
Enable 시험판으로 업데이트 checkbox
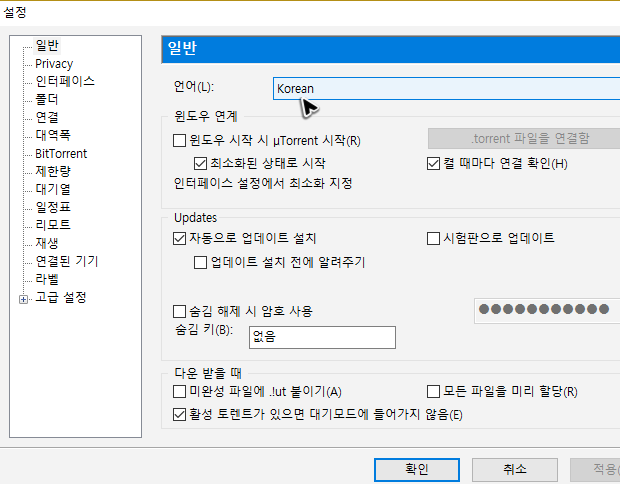[433, 238]
